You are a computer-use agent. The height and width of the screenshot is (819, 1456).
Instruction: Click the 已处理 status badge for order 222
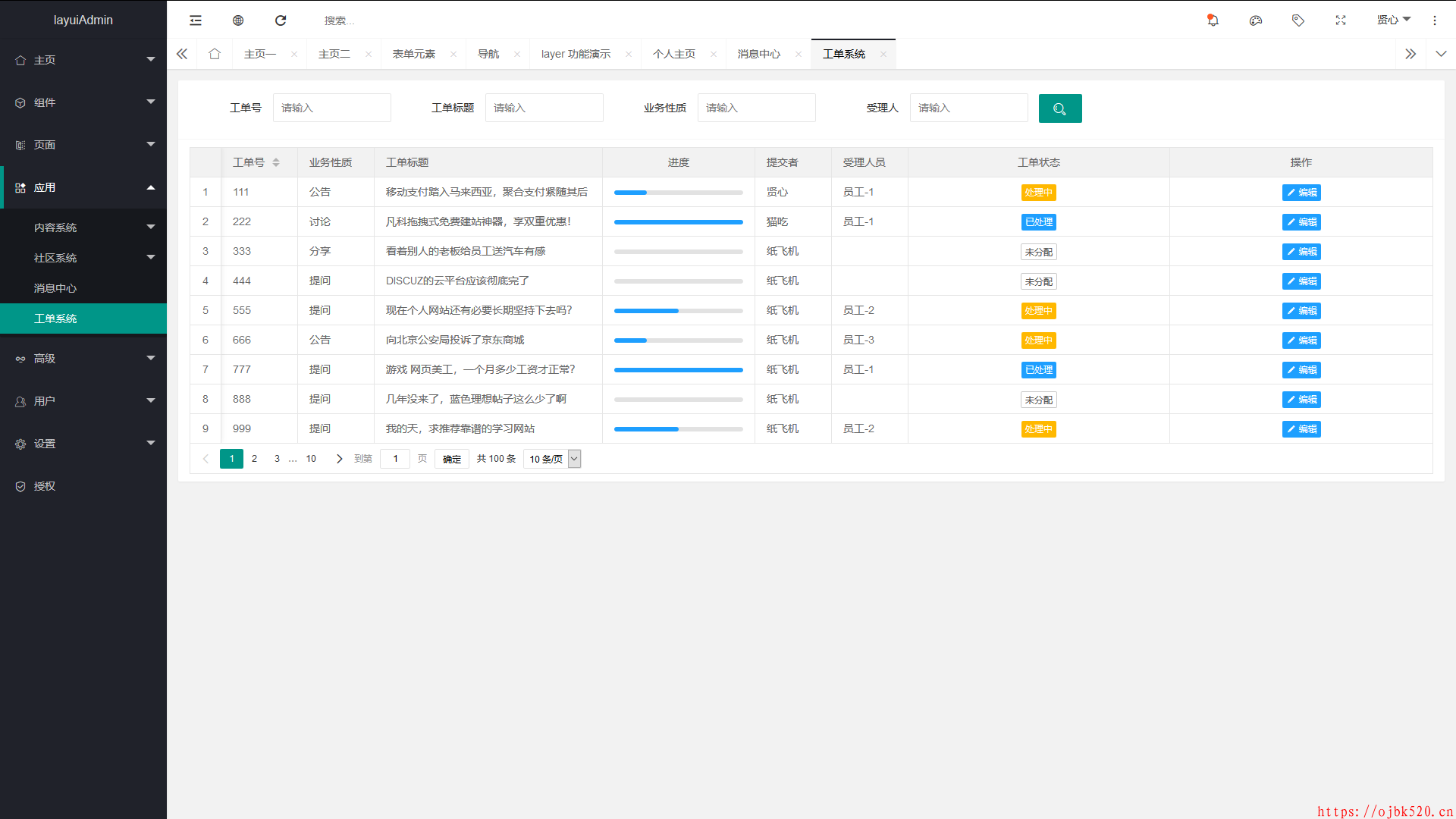1039,222
